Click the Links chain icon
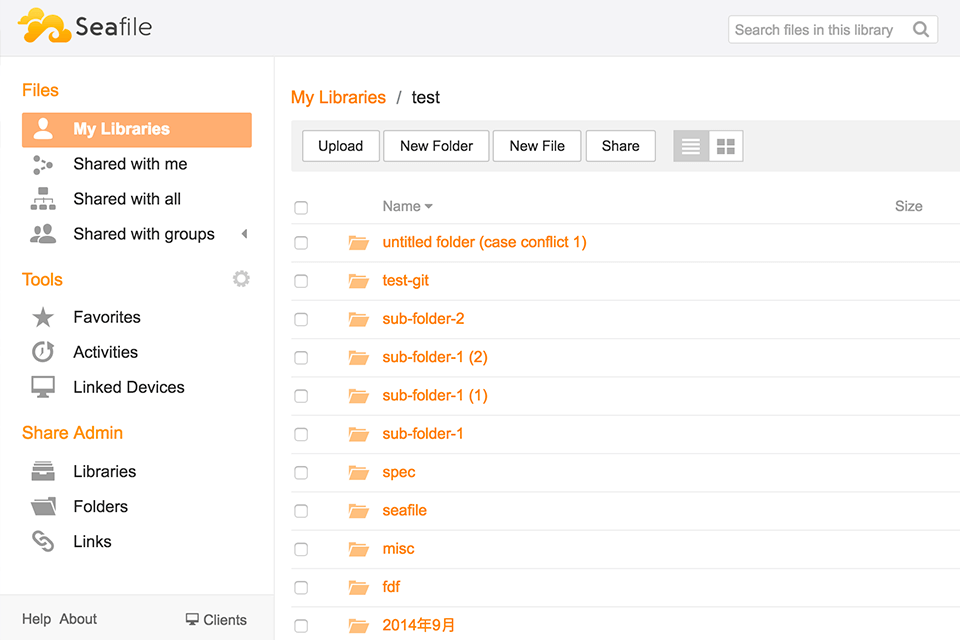The height and width of the screenshot is (640, 960). click(x=42, y=541)
